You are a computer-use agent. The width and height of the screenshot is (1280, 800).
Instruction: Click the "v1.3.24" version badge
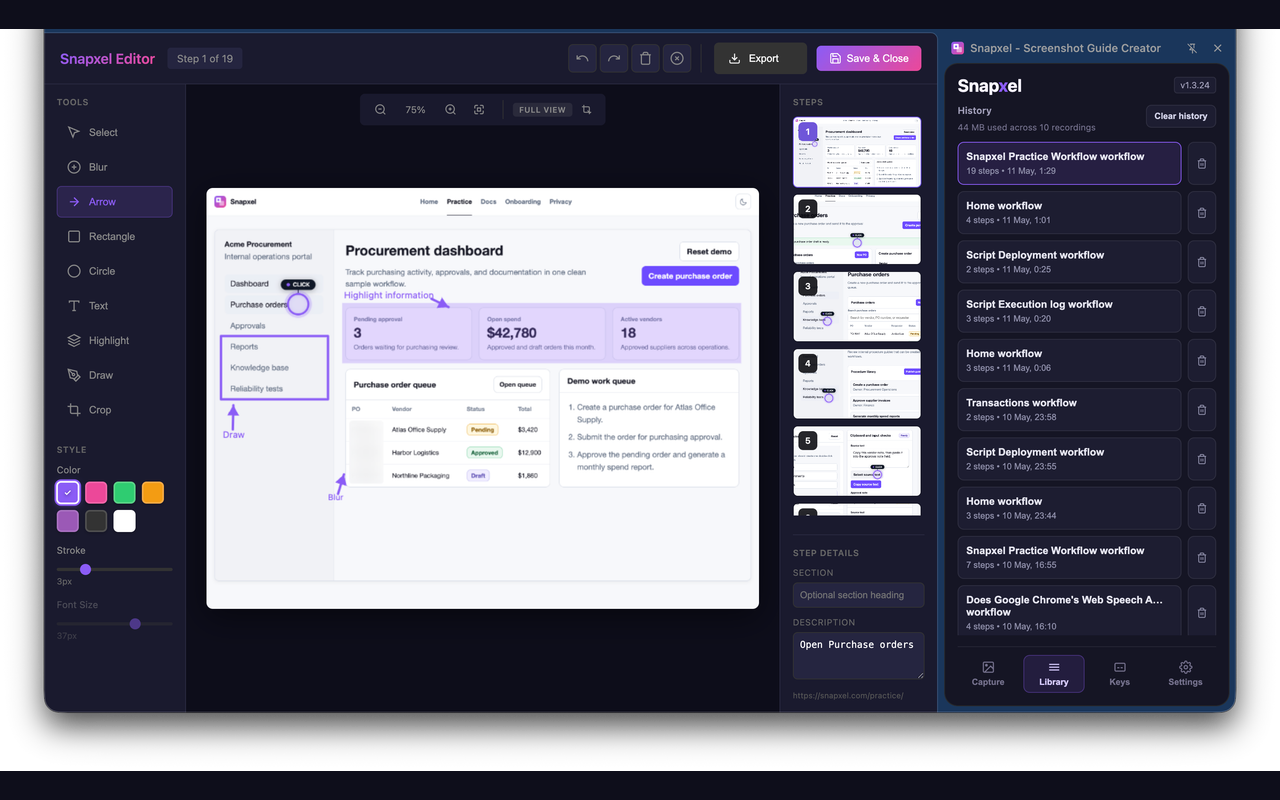pos(1195,86)
